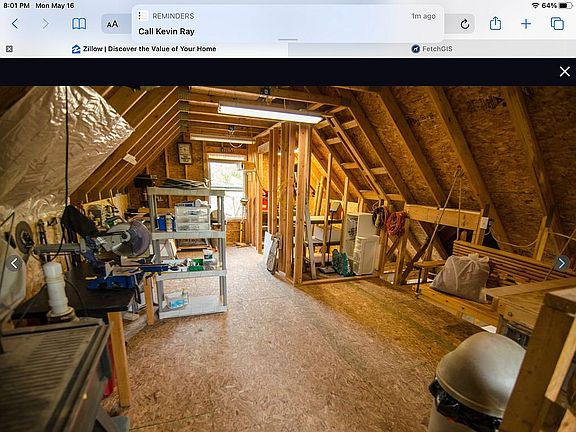Switch to the FetchGIS tab

coord(432,49)
